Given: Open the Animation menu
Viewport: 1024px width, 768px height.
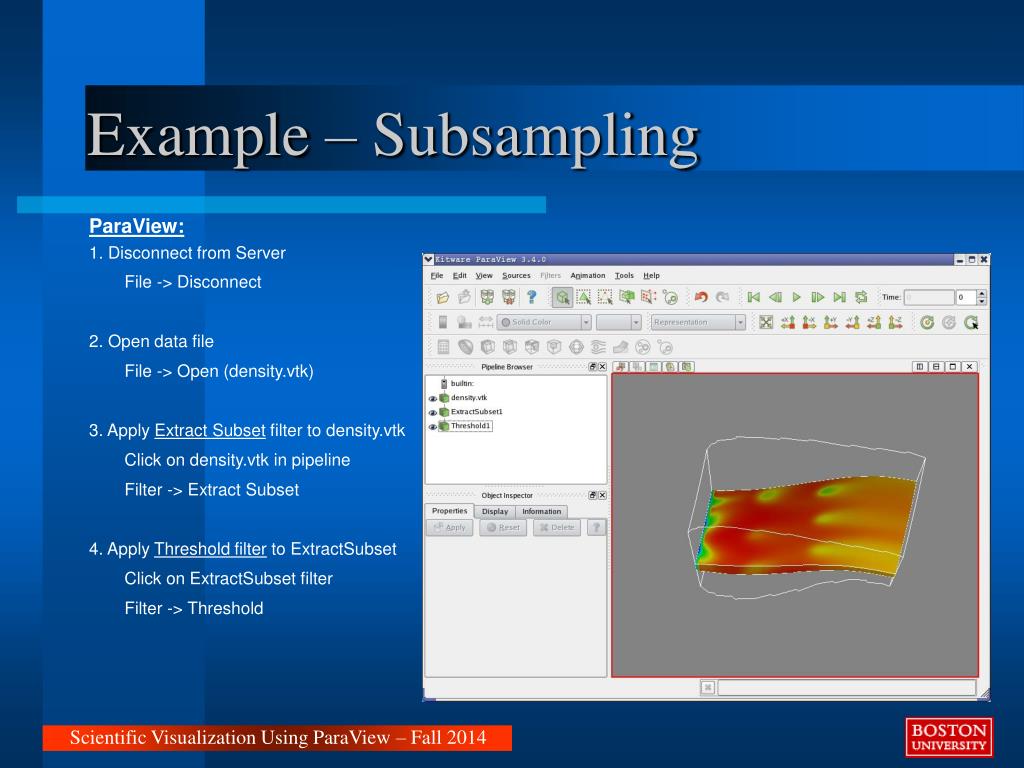Looking at the screenshot, I should coord(588,276).
